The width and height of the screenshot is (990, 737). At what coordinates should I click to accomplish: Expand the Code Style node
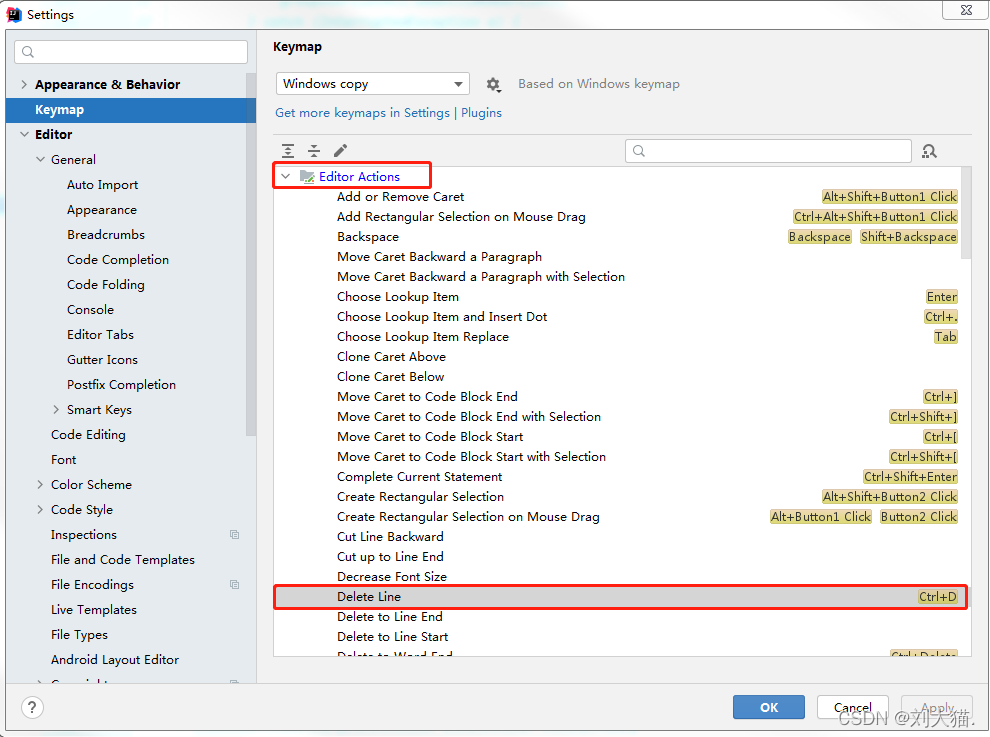(x=40, y=510)
